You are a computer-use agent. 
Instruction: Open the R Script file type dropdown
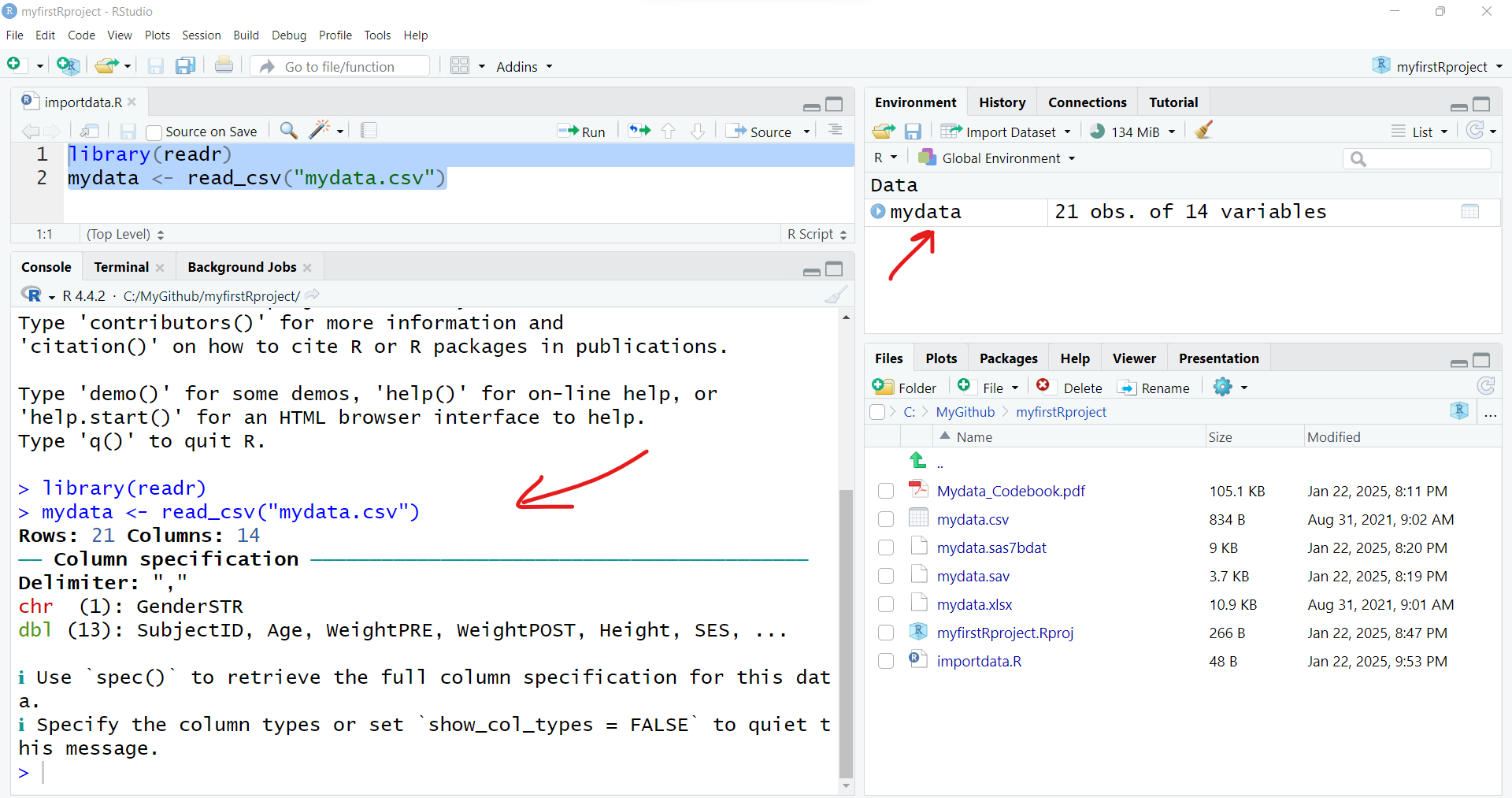[x=817, y=234]
